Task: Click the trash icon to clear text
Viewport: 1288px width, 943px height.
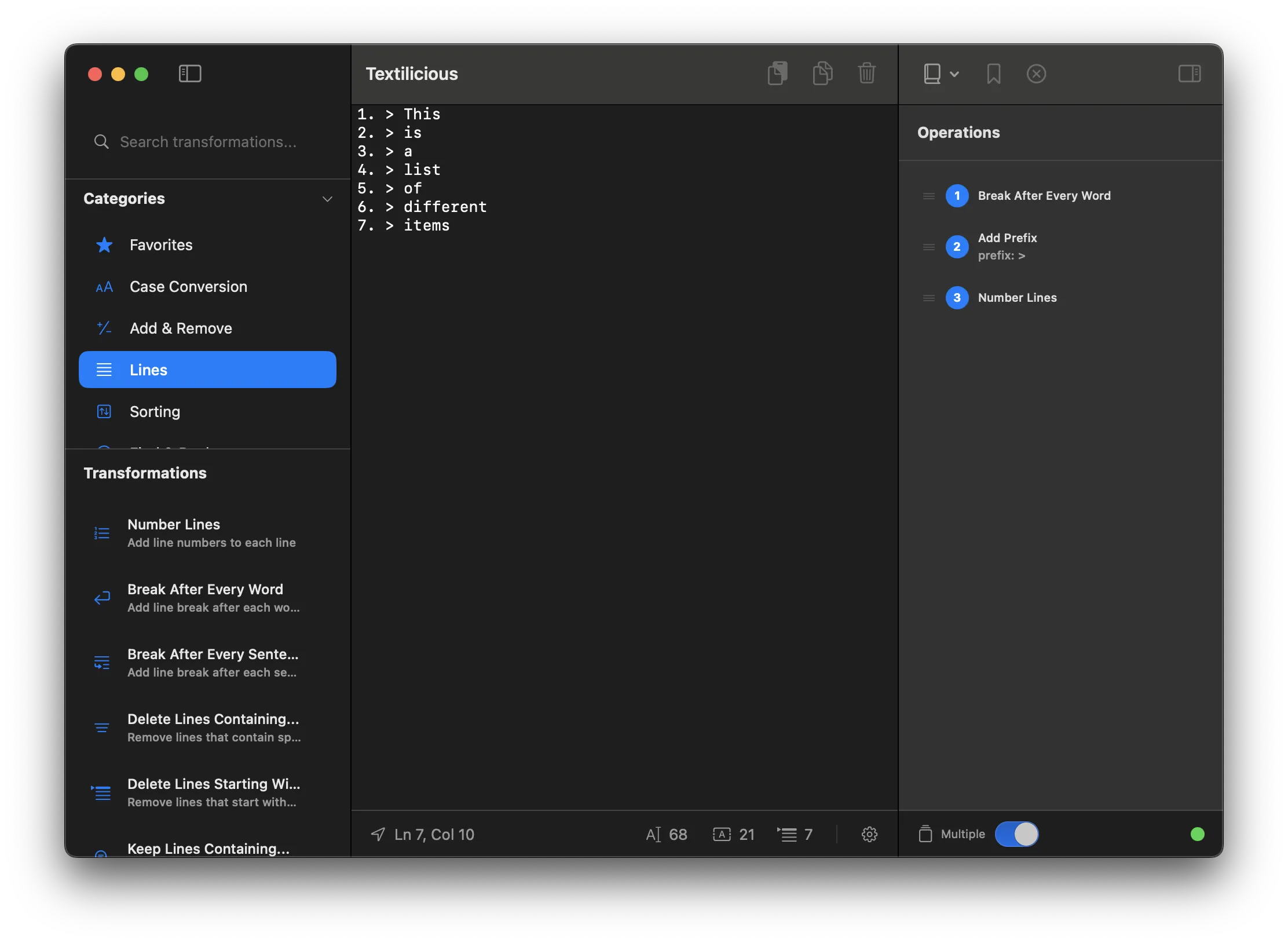Action: pyautogui.click(x=866, y=74)
